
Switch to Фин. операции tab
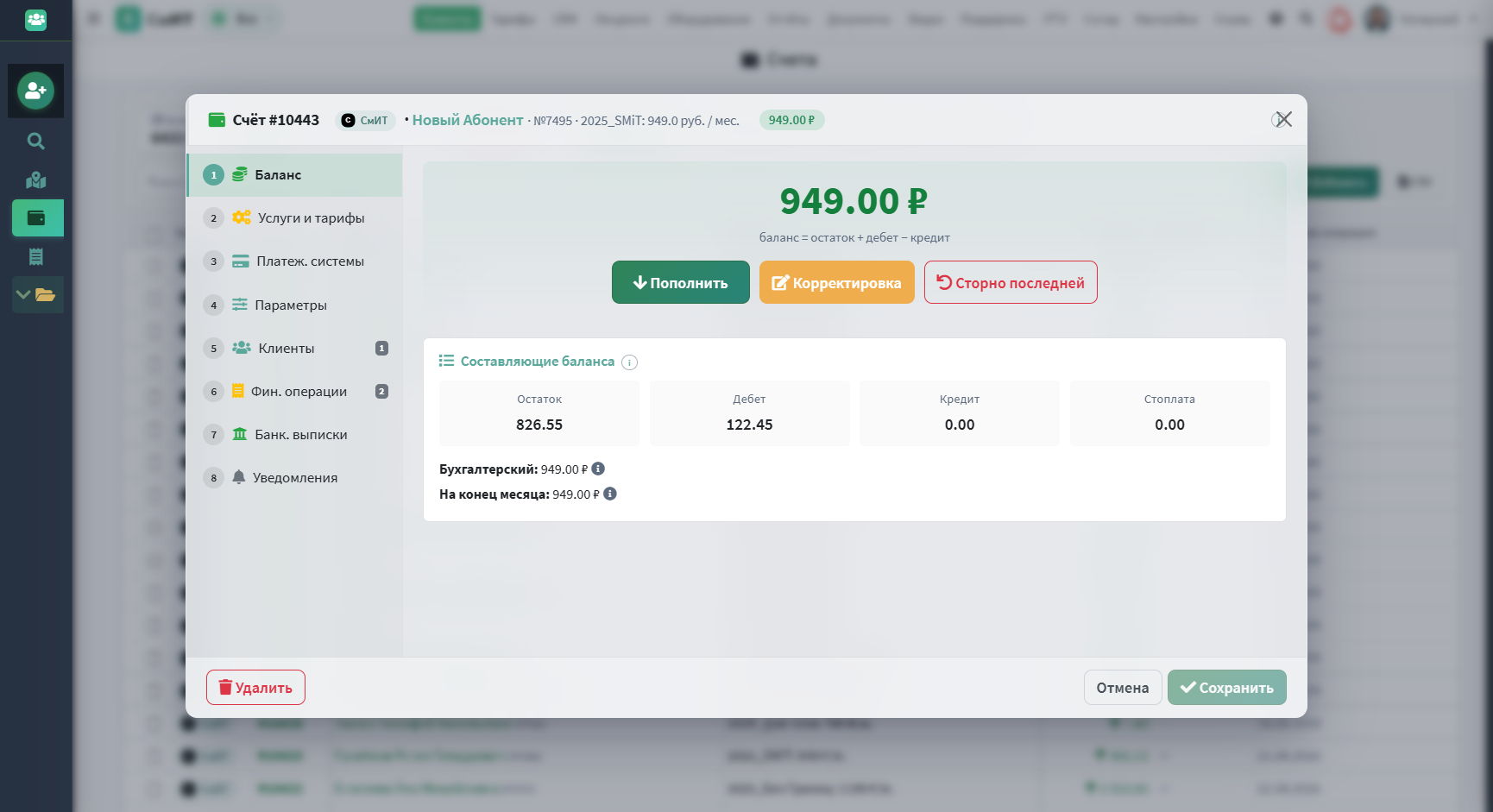tap(294, 391)
